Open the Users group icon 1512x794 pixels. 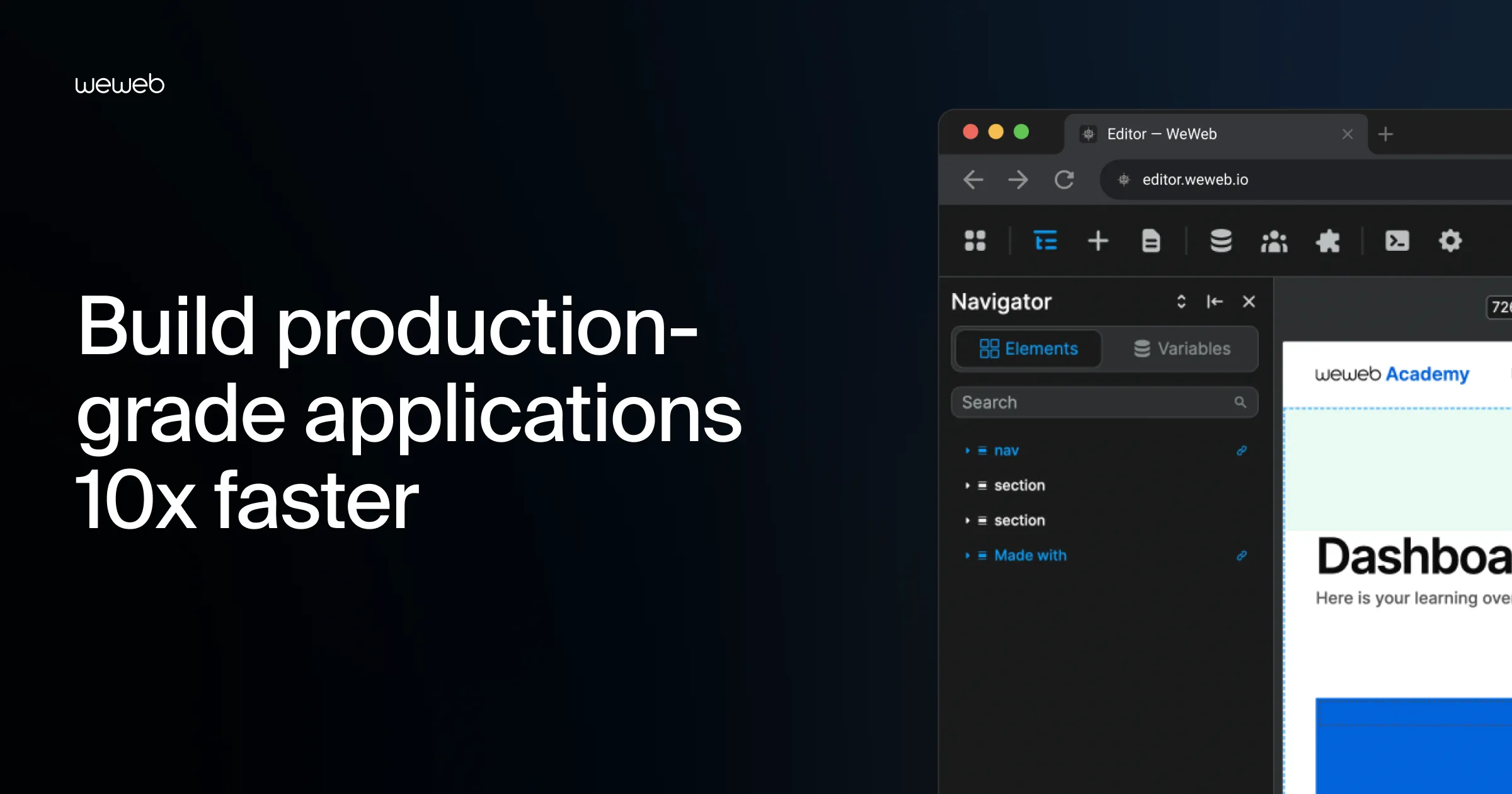(x=1274, y=241)
